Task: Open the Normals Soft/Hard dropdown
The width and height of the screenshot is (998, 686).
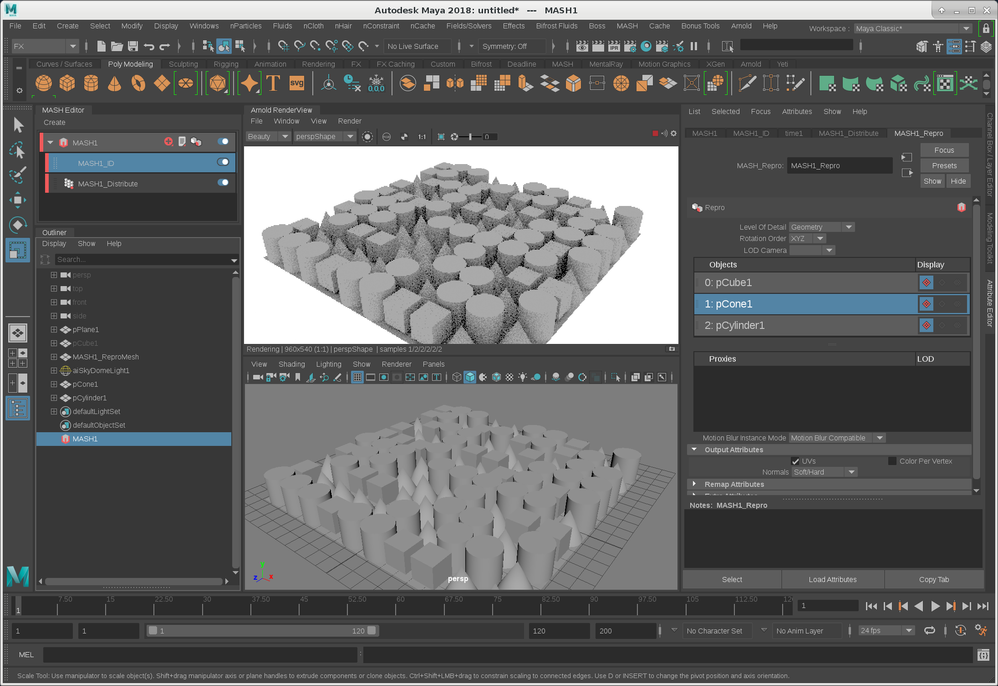Action: pos(824,472)
